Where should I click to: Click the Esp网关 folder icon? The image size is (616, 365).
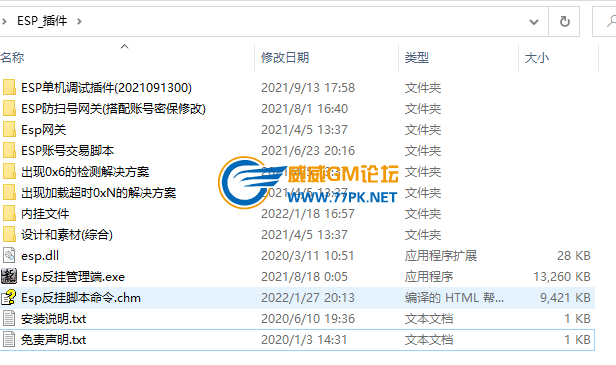pos(9,129)
